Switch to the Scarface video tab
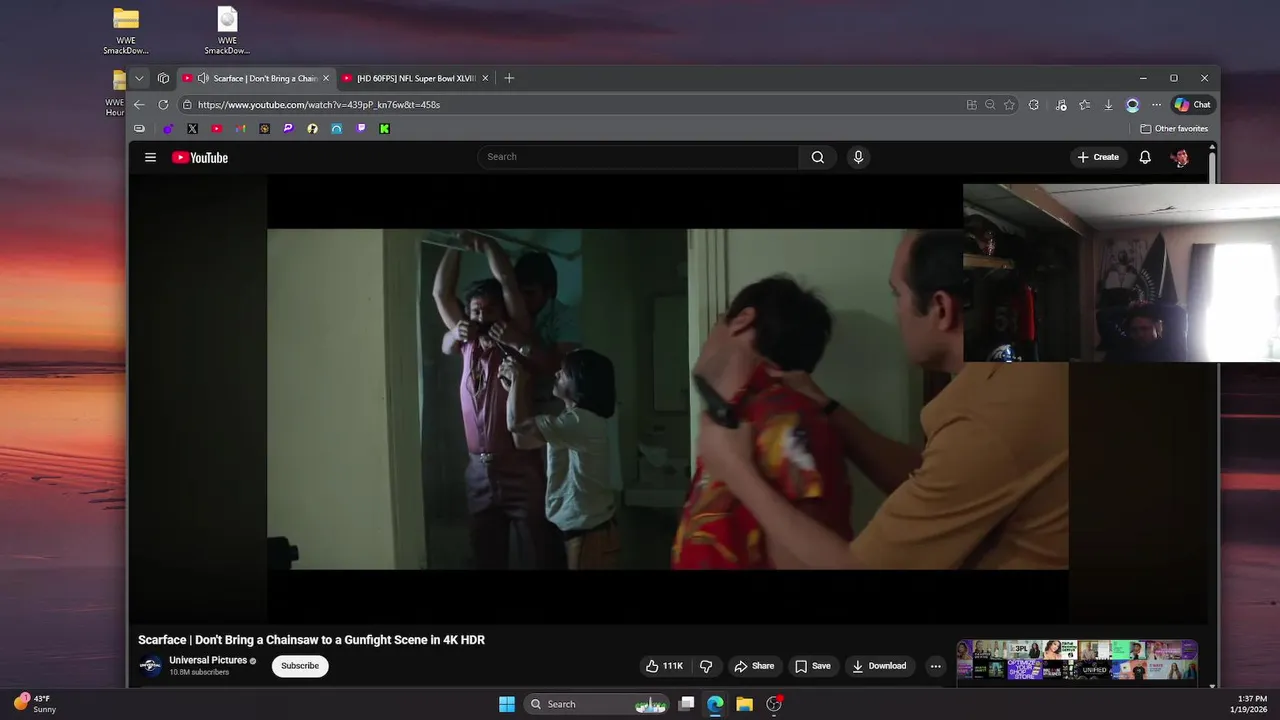The height and width of the screenshot is (720, 1280). pyautogui.click(x=257, y=78)
